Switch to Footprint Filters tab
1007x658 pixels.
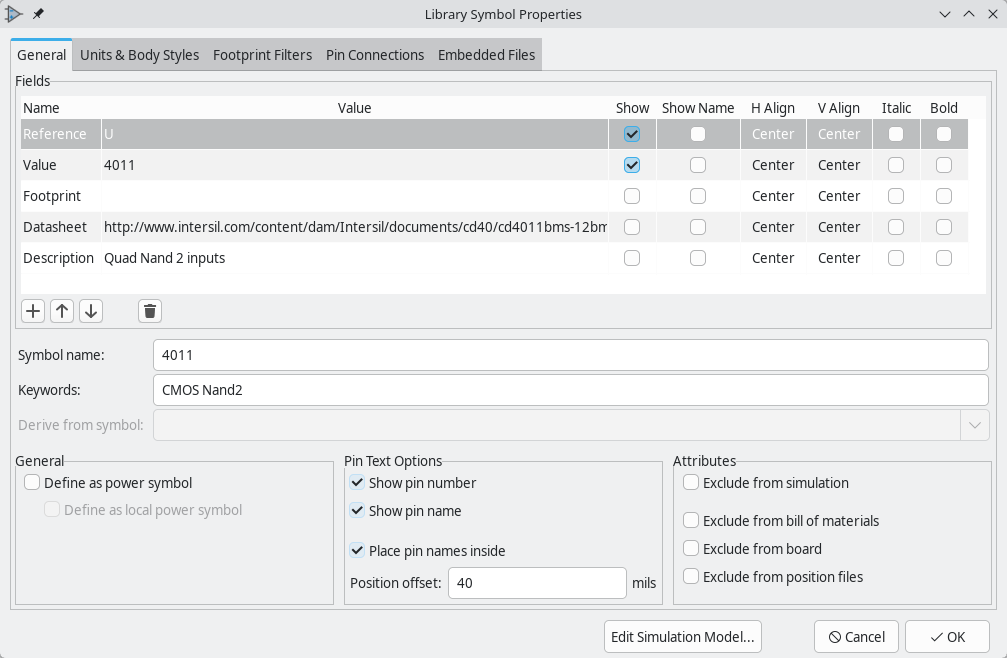tap(262, 55)
